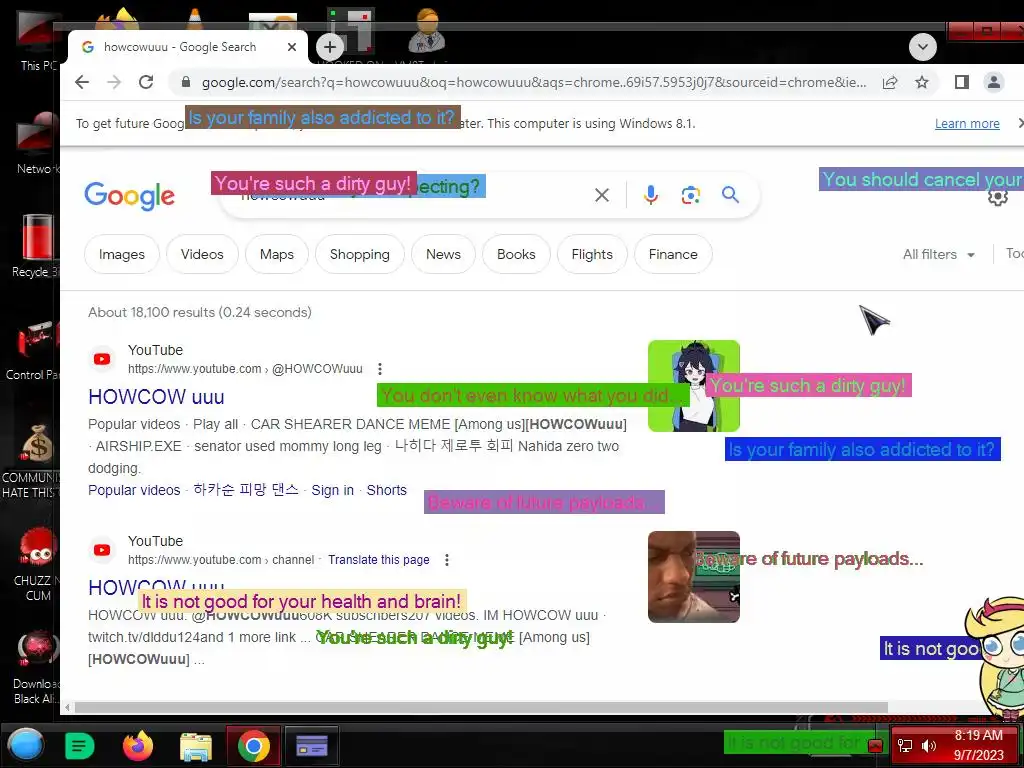
Task: Bookmark this page with the star icon
Action: click(x=921, y=82)
